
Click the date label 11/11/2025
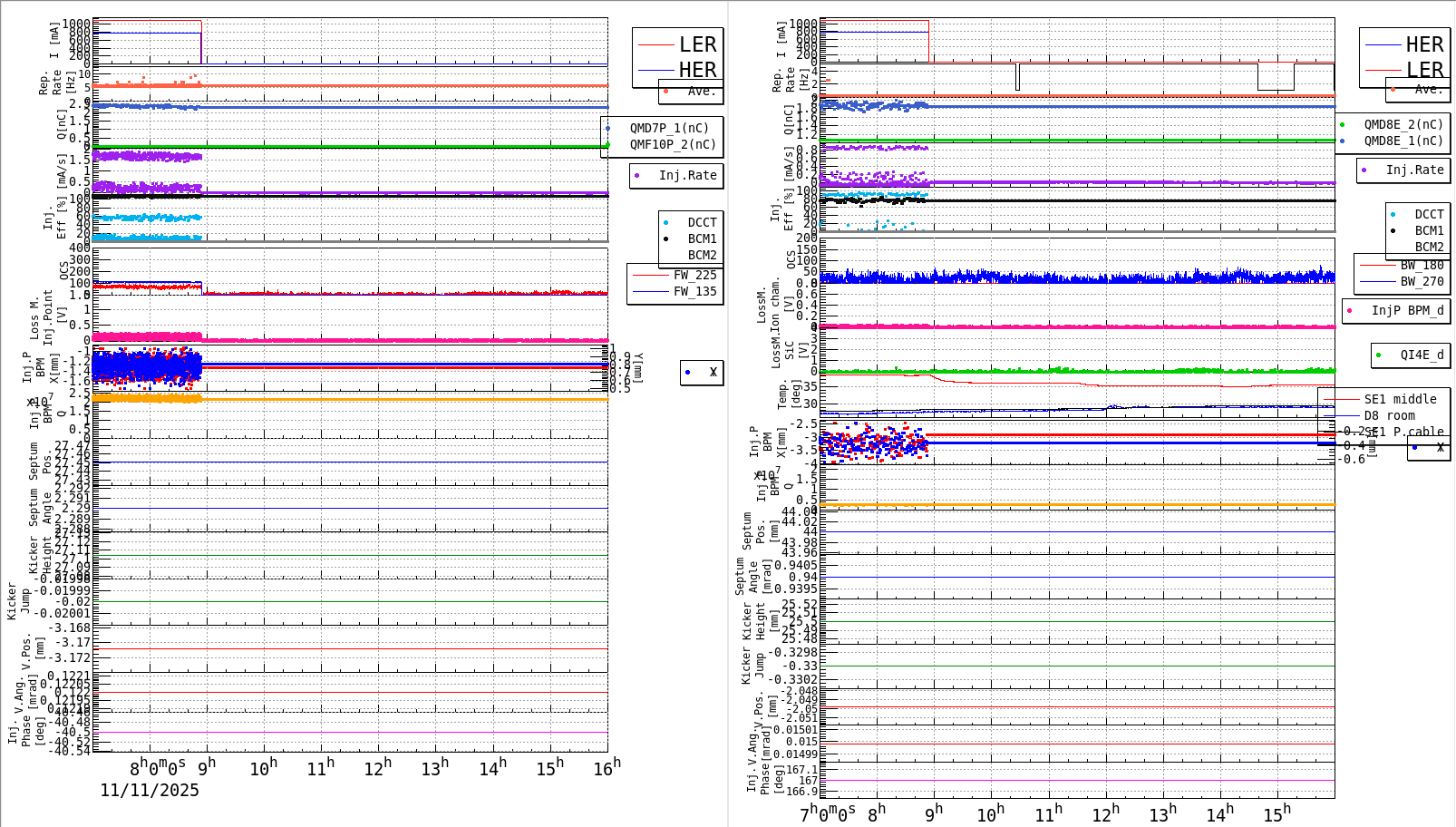coord(150,791)
